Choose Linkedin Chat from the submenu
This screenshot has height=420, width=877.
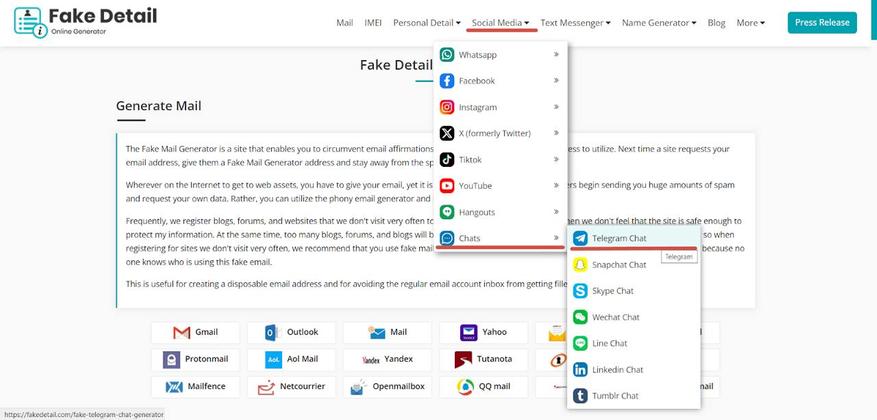coord(617,370)
